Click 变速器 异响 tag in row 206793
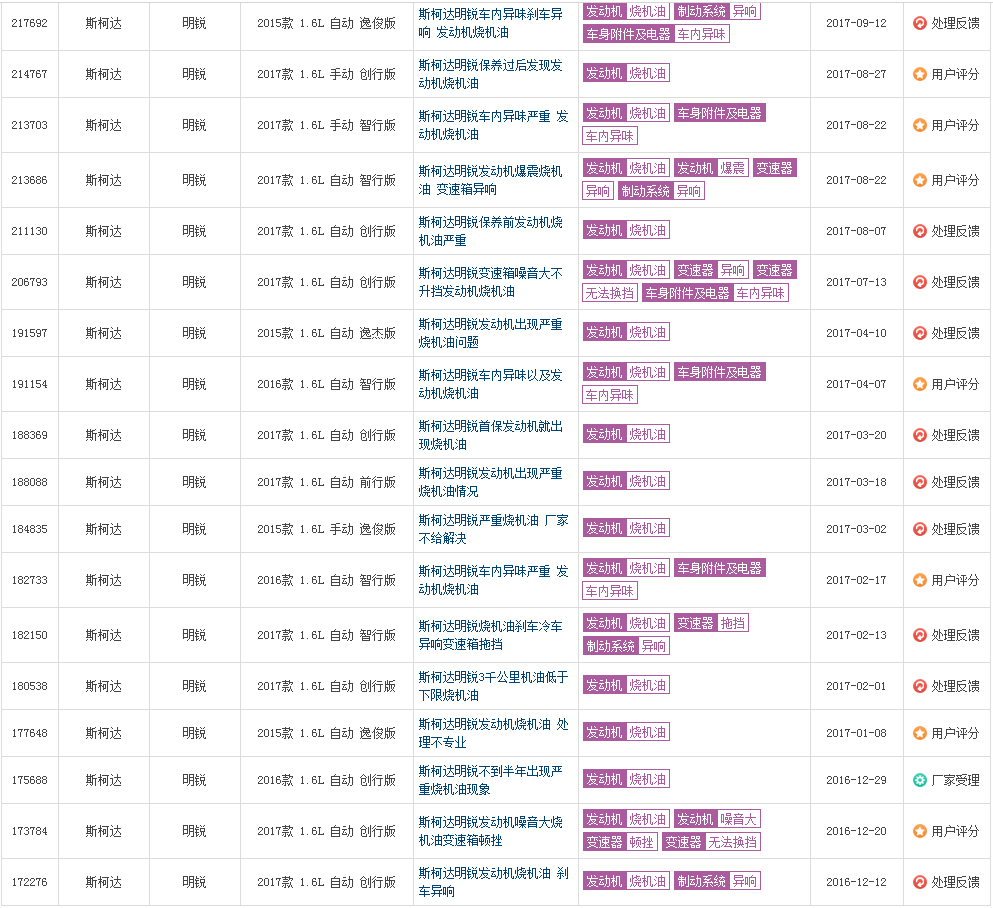Image resolution: width=993 pixels, height=908 pixels. [711, 270]
